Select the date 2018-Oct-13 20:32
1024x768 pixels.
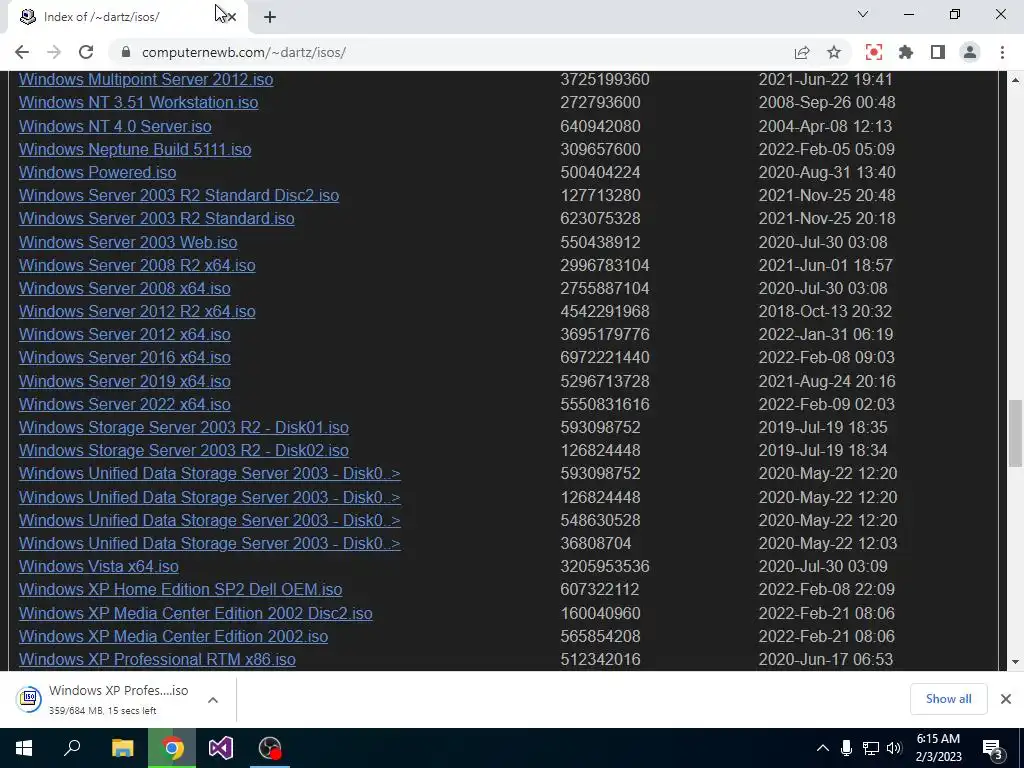825,311
